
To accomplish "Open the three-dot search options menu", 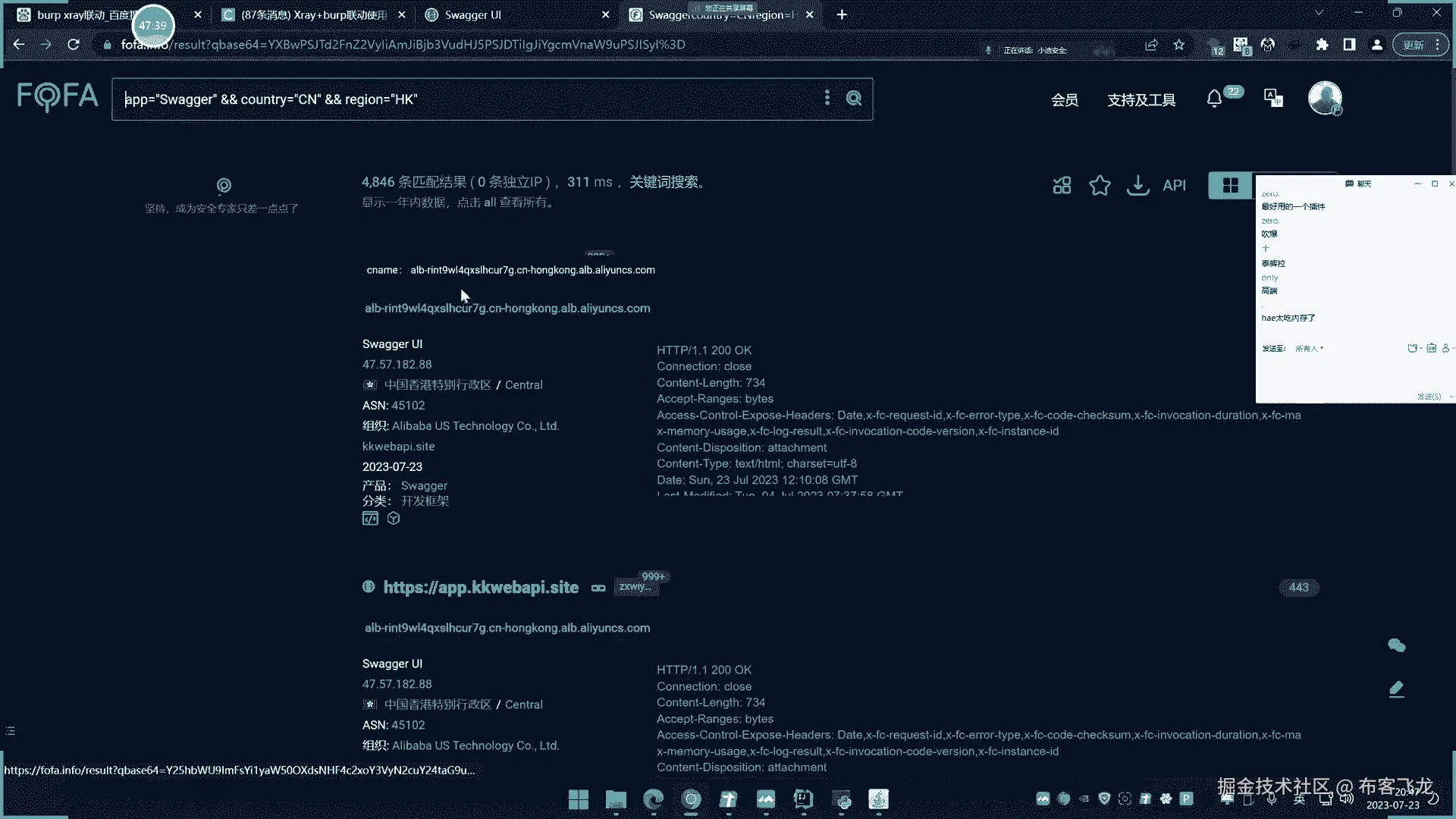I will click(827, 98).
